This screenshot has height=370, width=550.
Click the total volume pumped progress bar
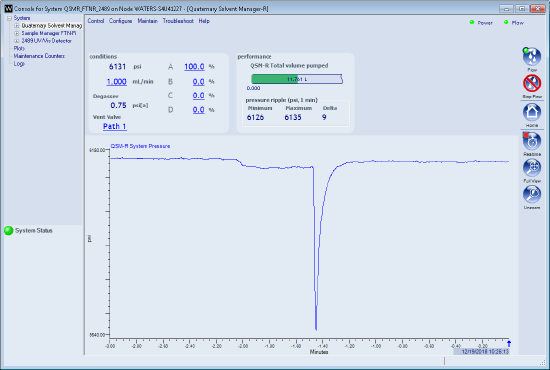[x=297, y=79]
